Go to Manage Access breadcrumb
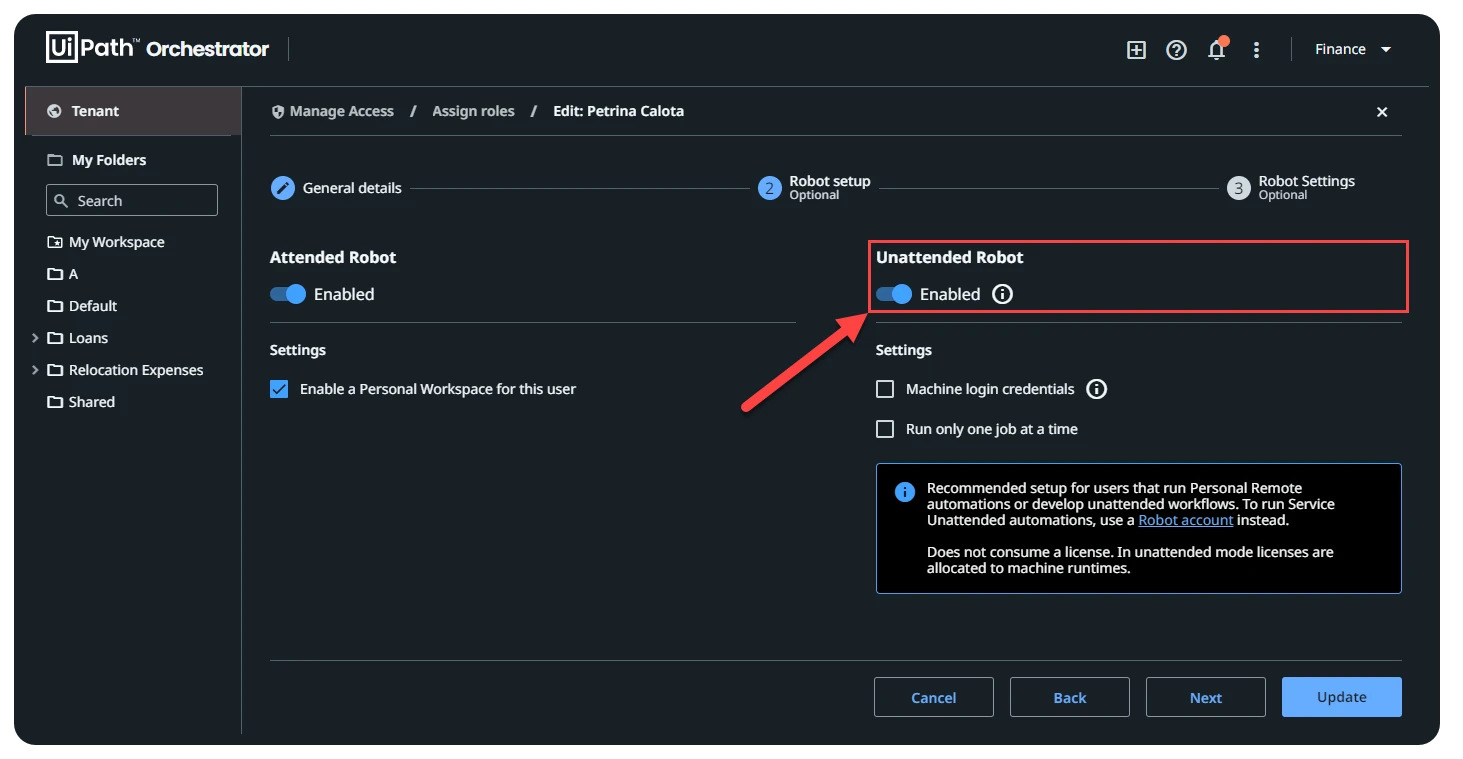Screen dimensions: 1463x759 333,111
